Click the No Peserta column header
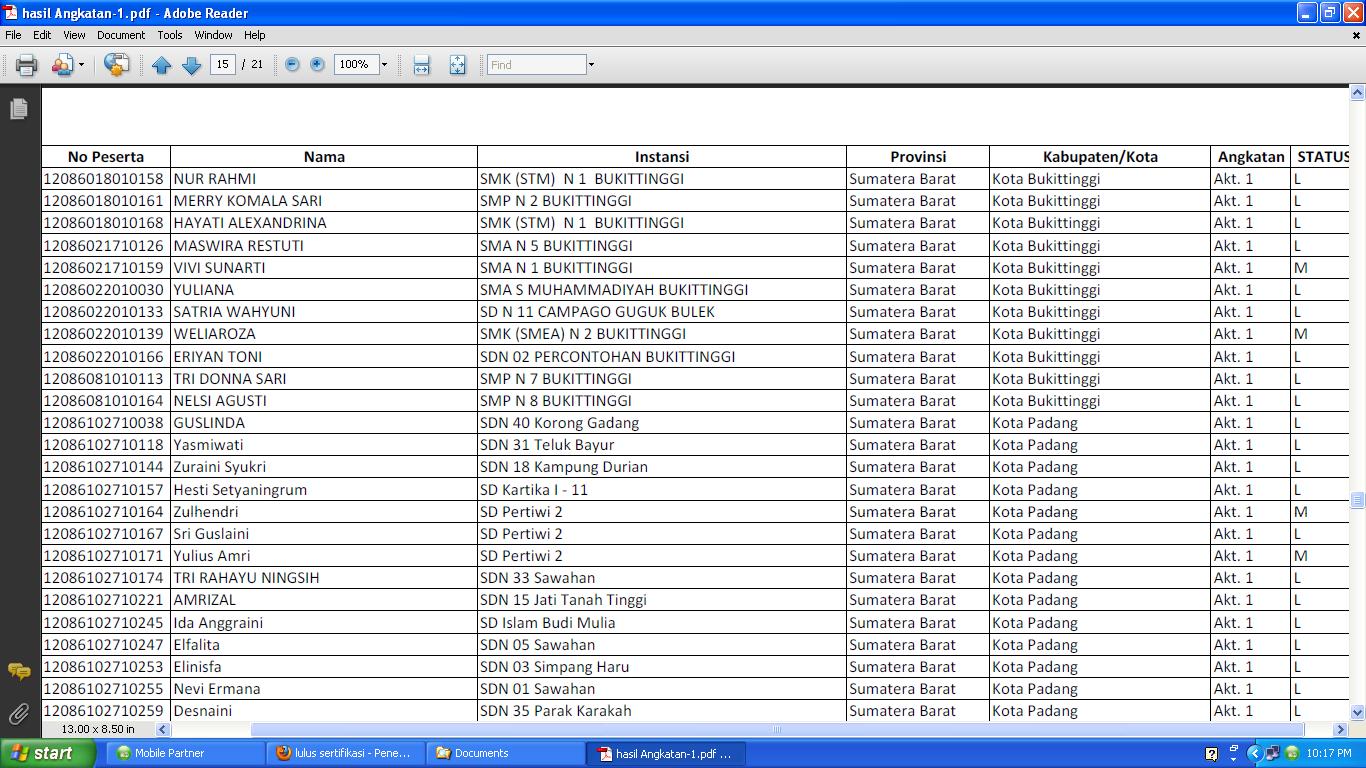 pos(106,157)
